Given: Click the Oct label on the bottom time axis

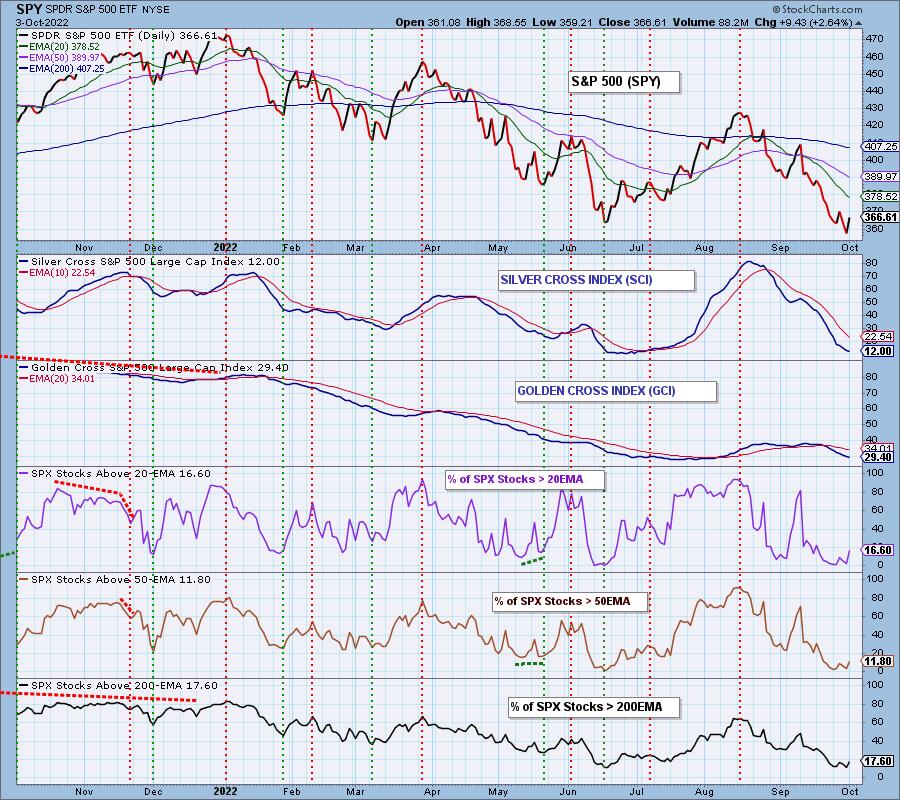Looking at the screenshot, I should (x=849, y=792).
